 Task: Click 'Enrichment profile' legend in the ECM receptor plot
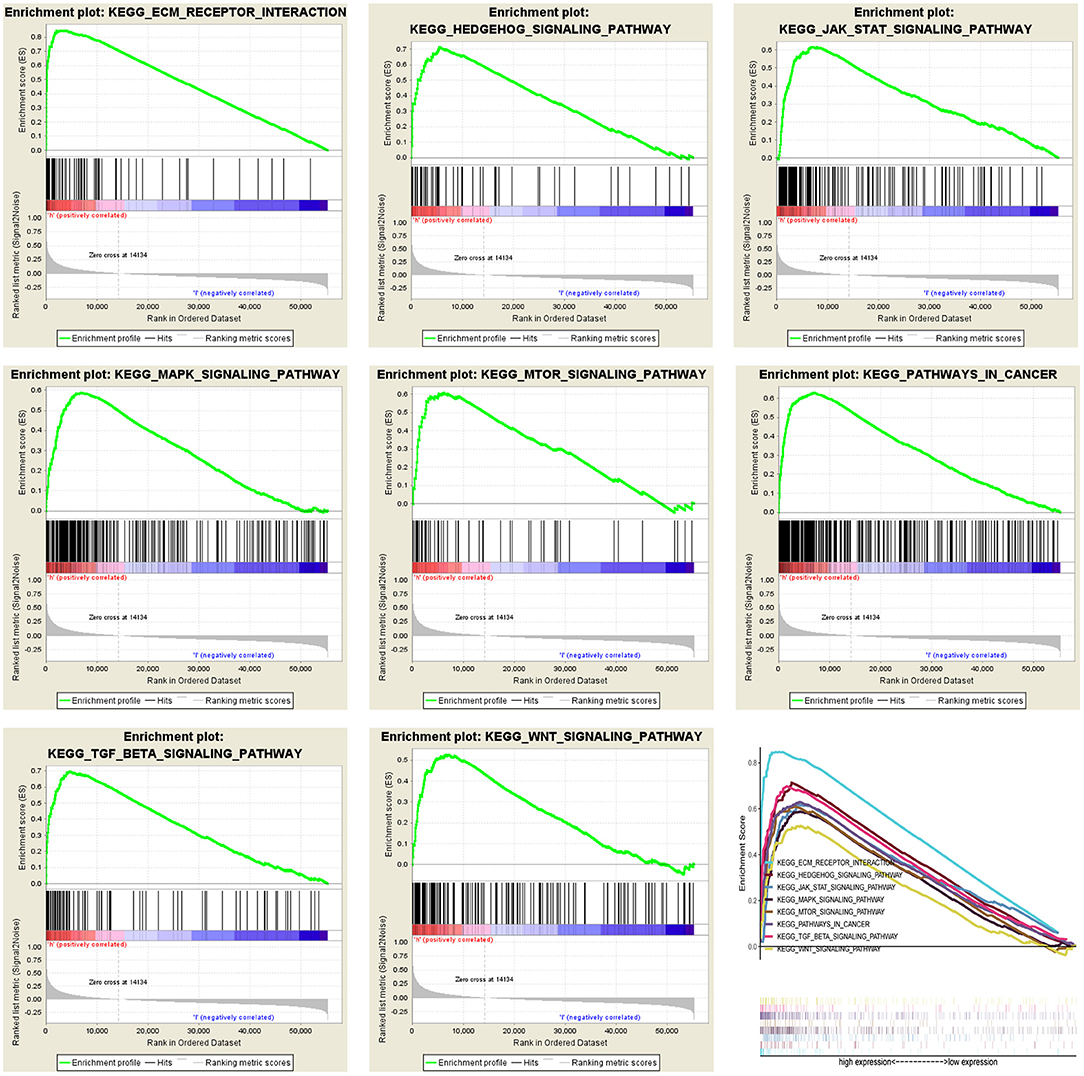coord(100,338)
